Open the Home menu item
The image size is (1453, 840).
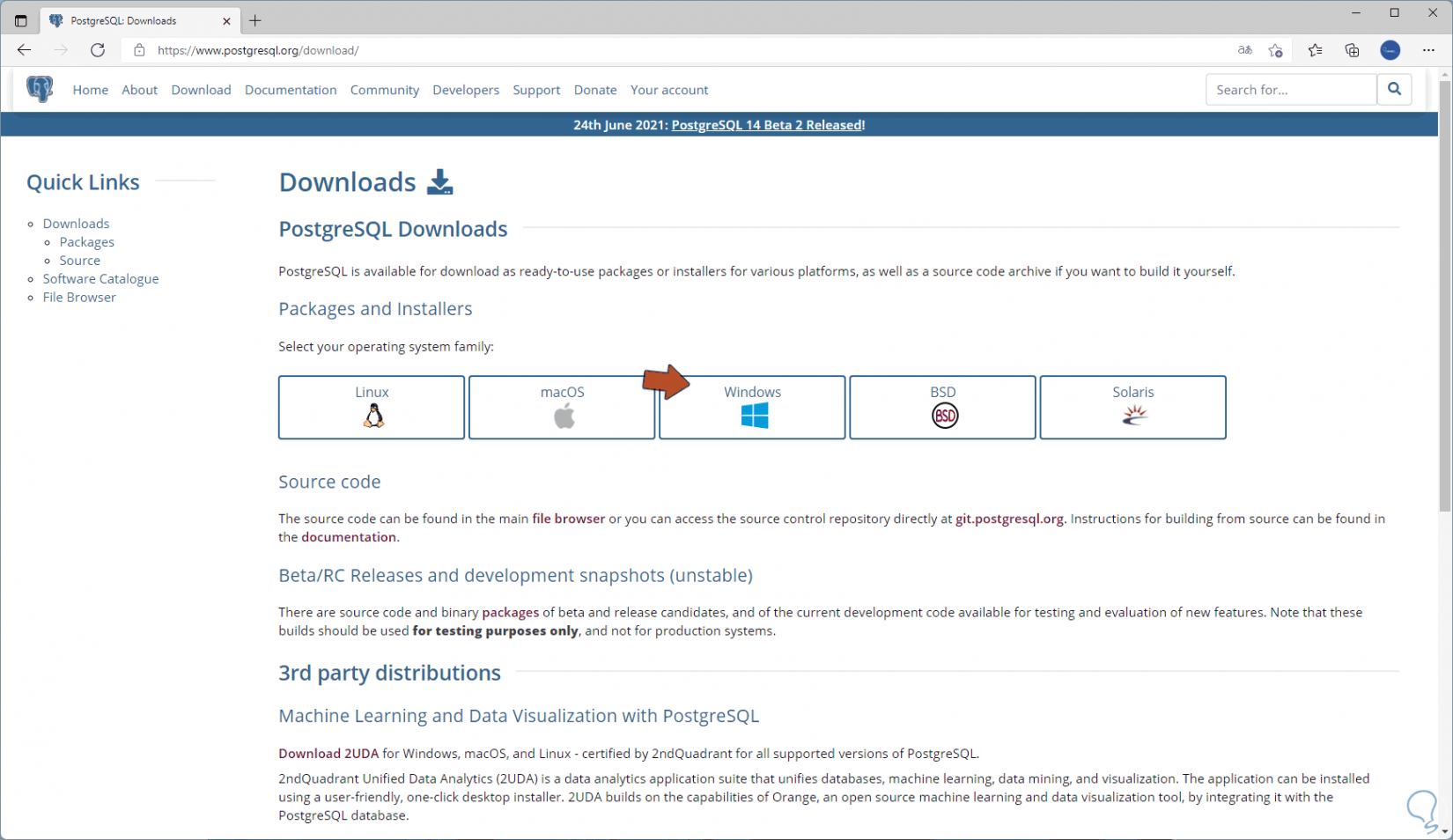(x=91, y=90)
